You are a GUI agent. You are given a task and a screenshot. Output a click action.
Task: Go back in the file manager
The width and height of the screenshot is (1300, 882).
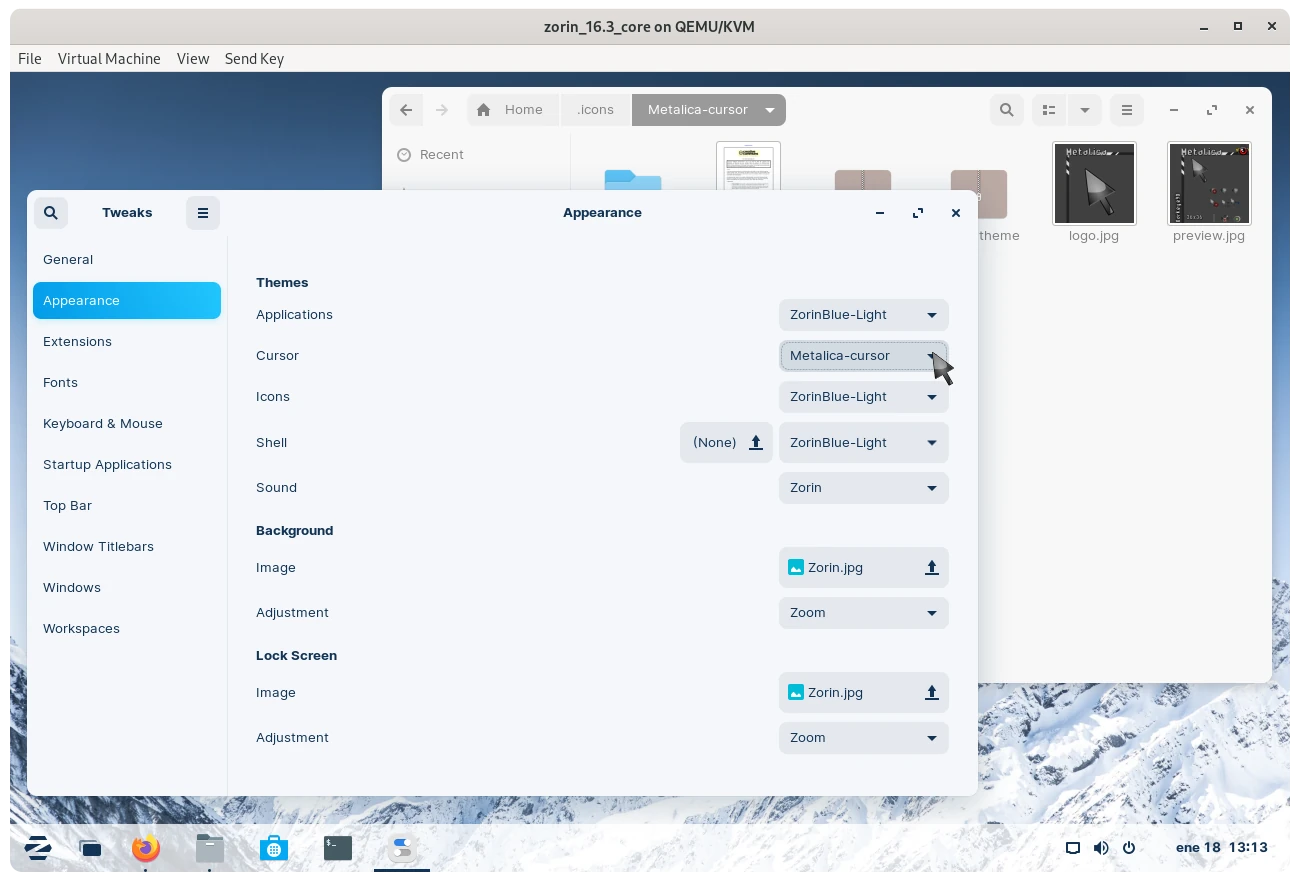point(405,110)
